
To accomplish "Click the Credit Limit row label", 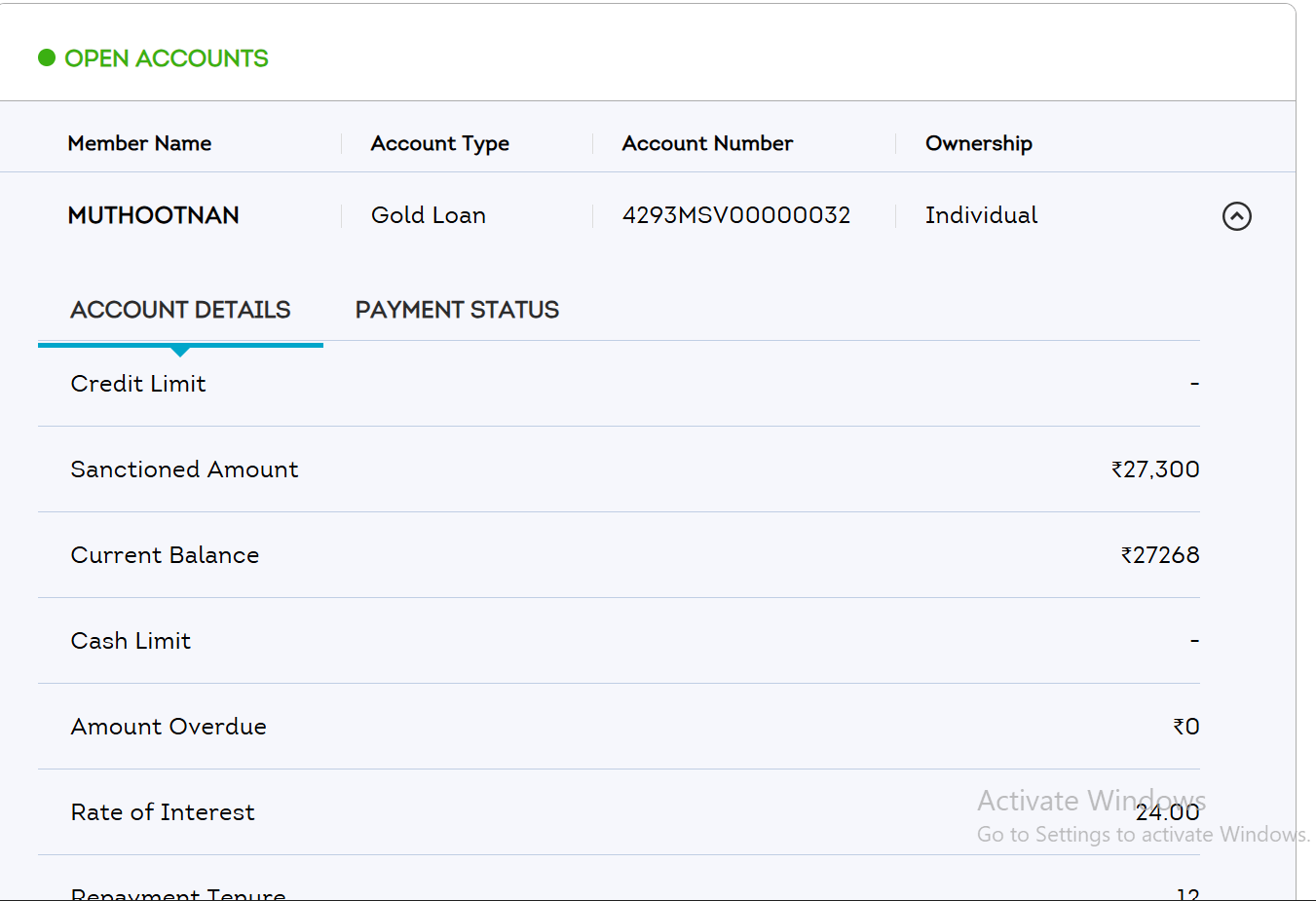I will click(x=138, y=384).
